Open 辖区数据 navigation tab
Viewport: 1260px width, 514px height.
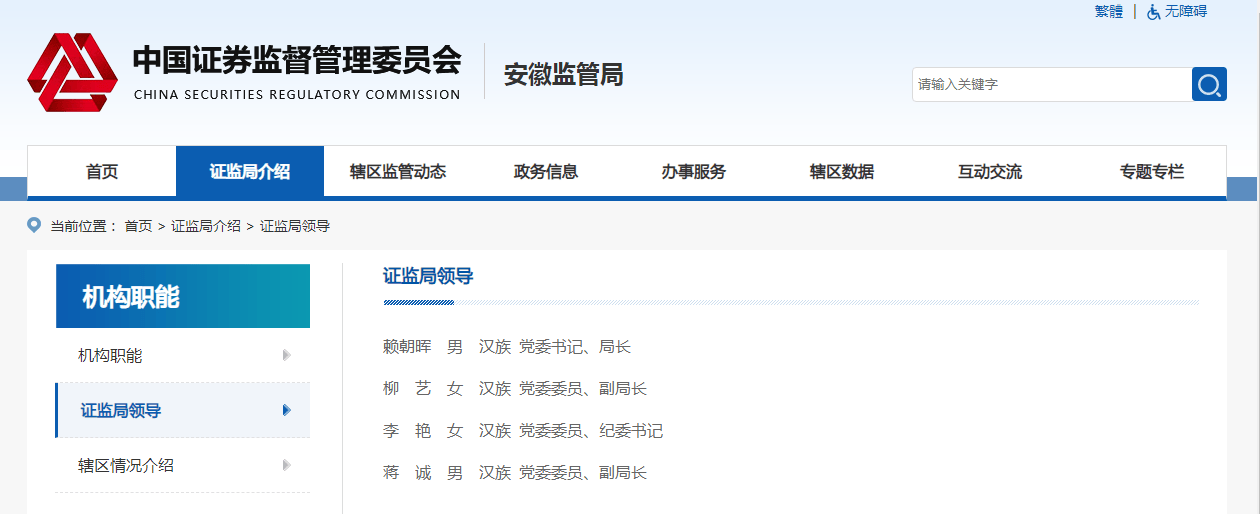click(x=842, y=172)
